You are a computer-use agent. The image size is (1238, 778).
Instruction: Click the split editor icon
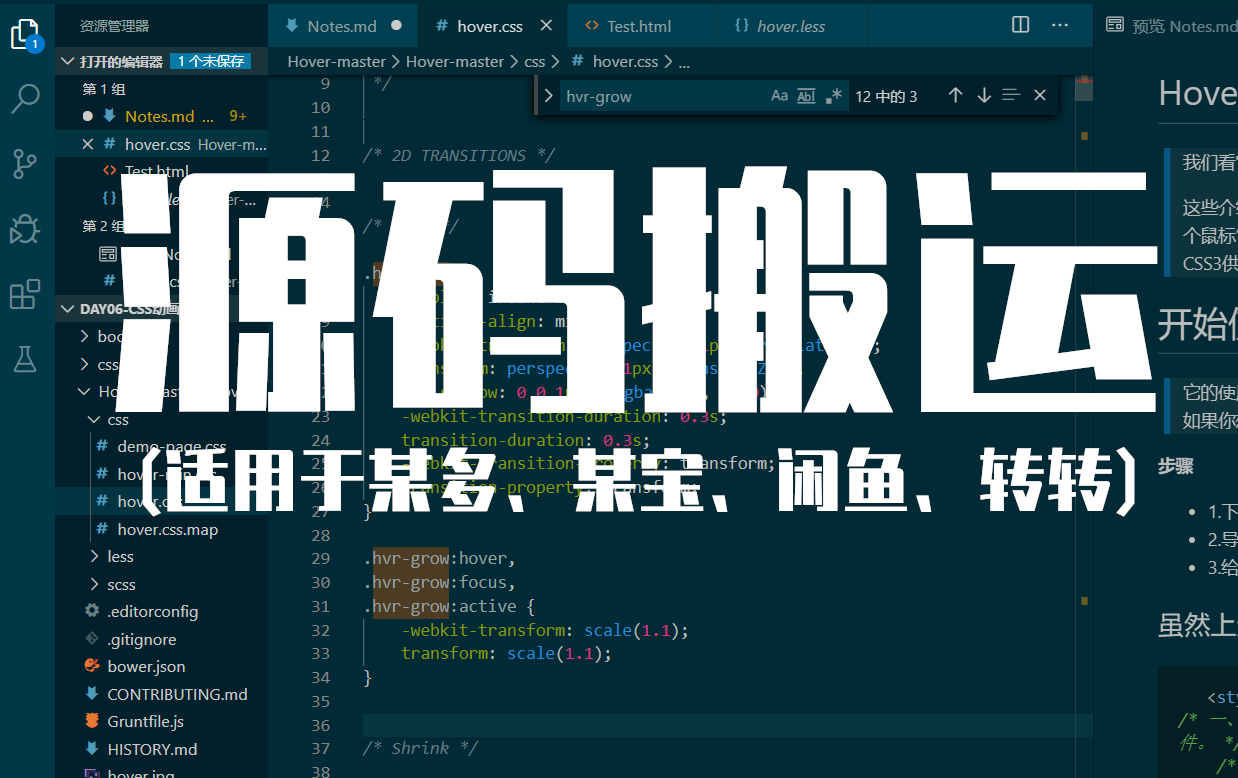point(1020,25)
